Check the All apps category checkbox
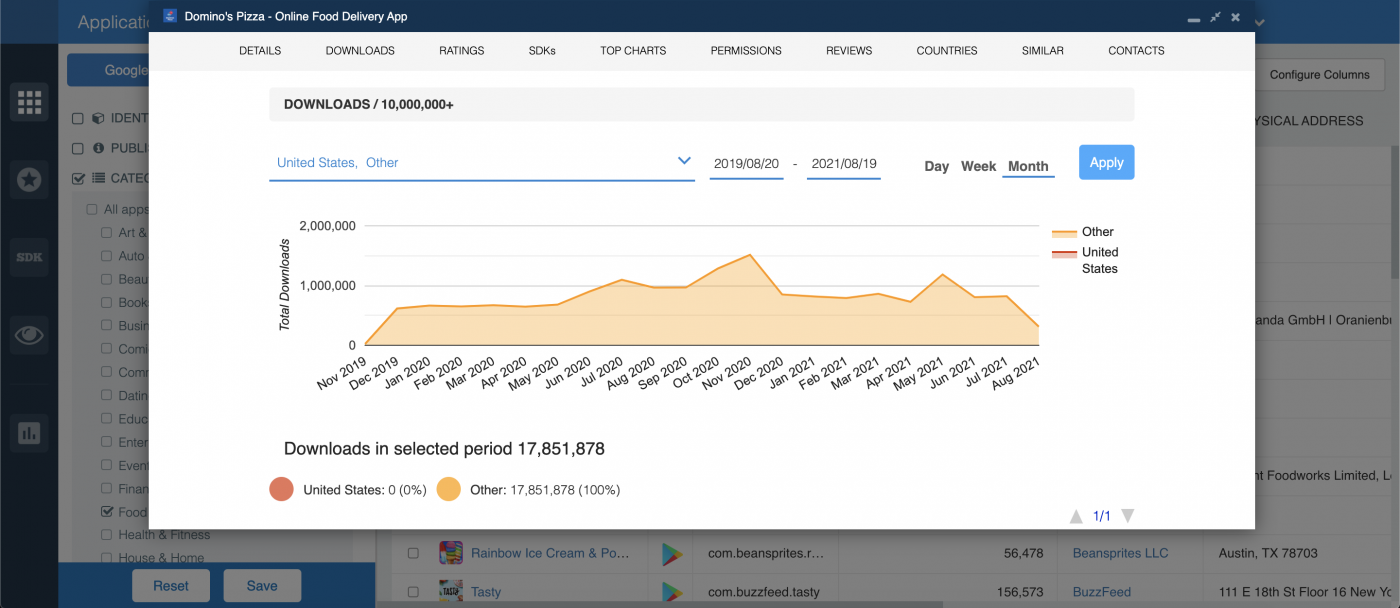The image size is (1400, 608). point(92,209)
